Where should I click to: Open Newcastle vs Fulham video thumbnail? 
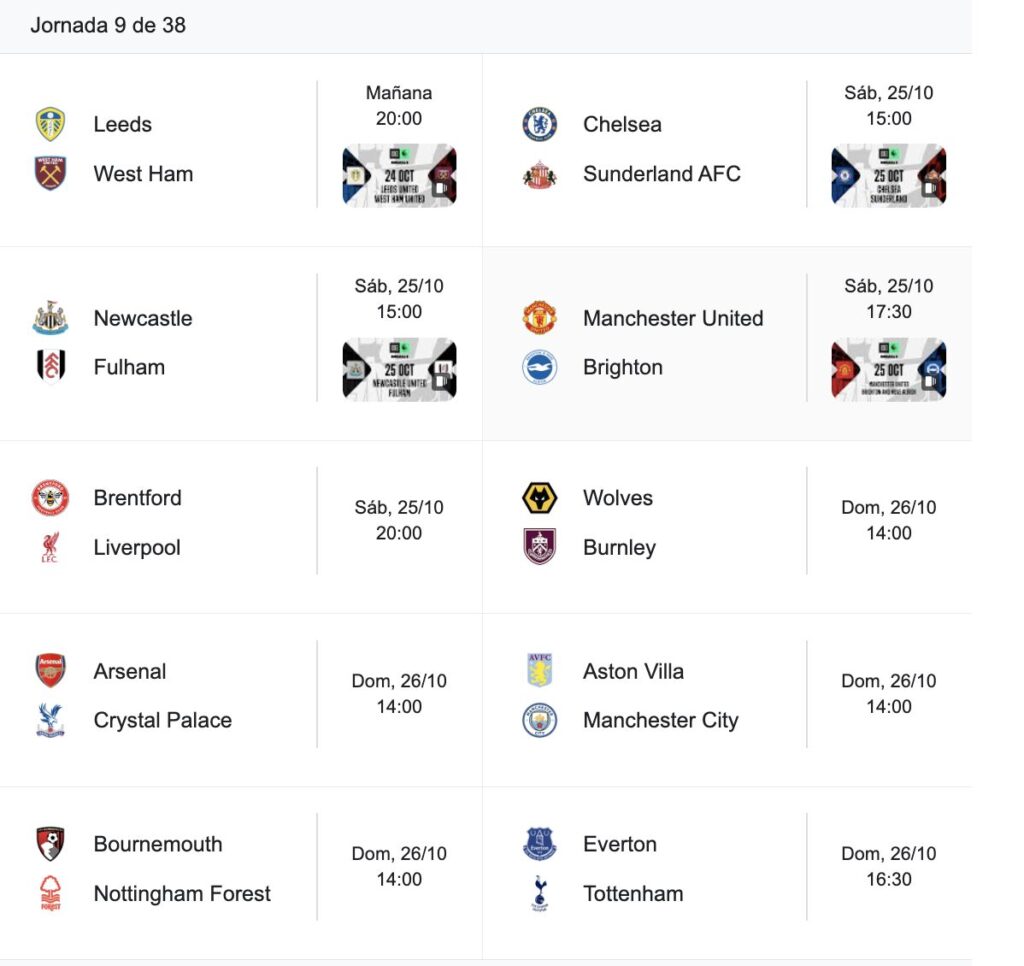pos(399,370)
